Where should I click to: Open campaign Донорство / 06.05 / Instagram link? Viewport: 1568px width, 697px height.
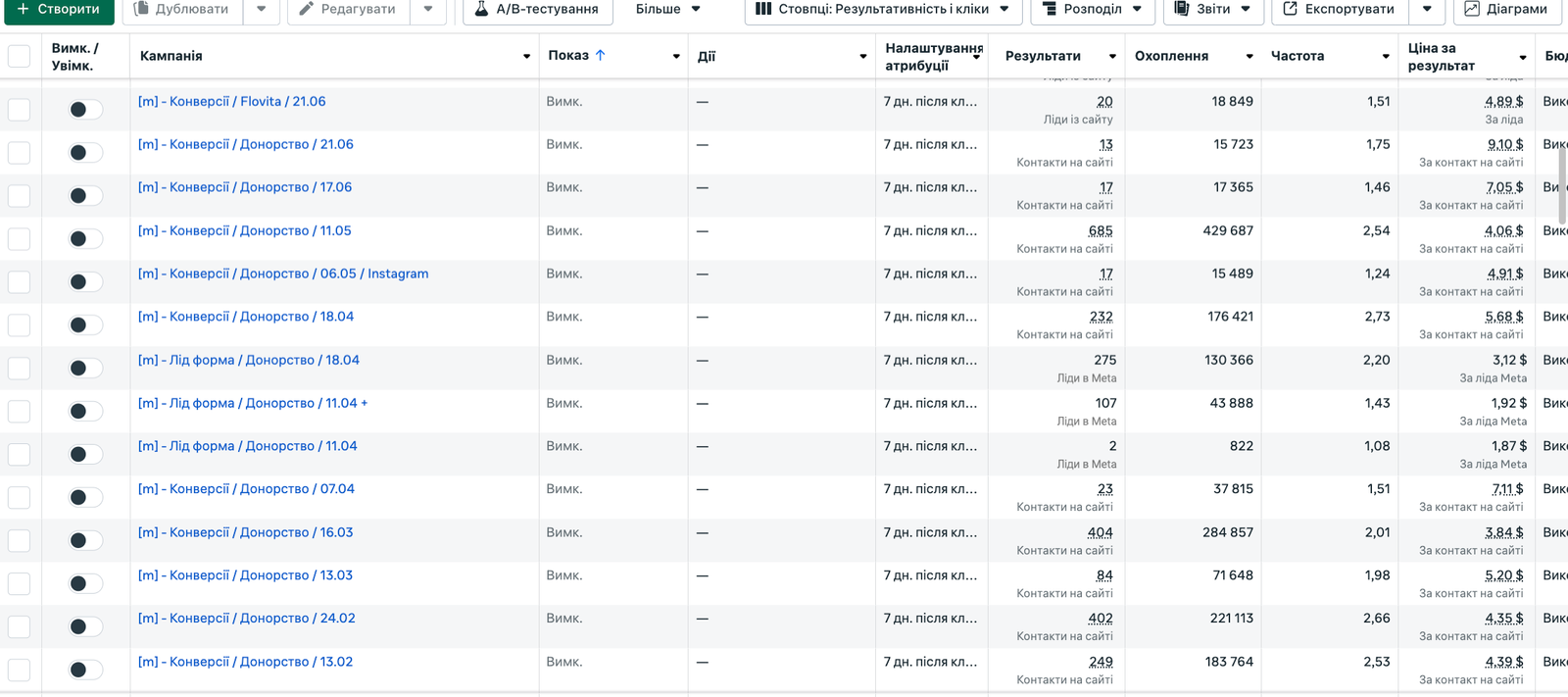[x=283, y=274]
